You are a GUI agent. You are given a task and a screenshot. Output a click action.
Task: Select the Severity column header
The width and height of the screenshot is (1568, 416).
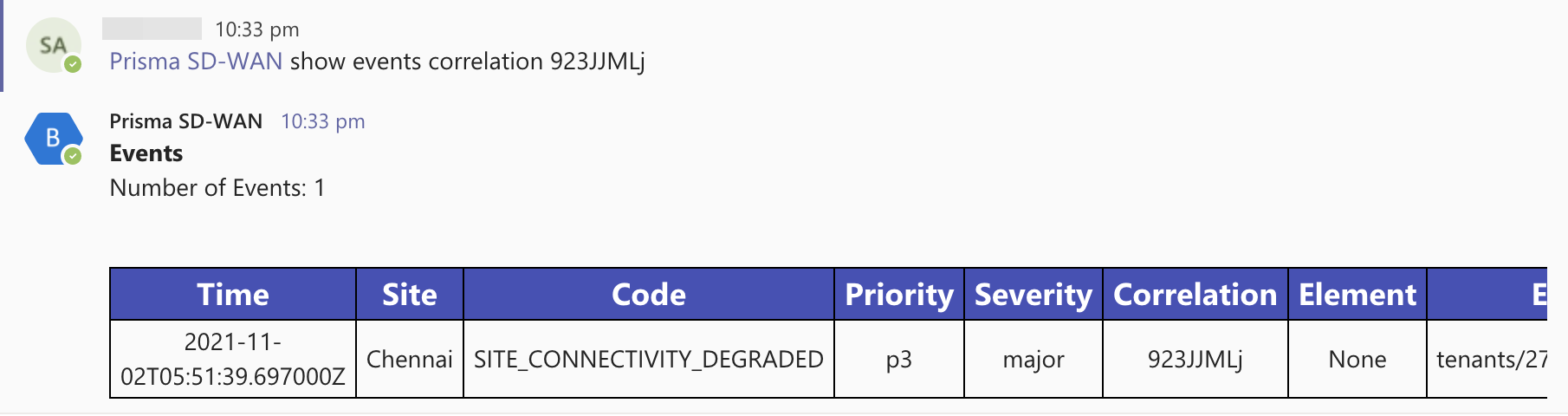pos(1033,295)
